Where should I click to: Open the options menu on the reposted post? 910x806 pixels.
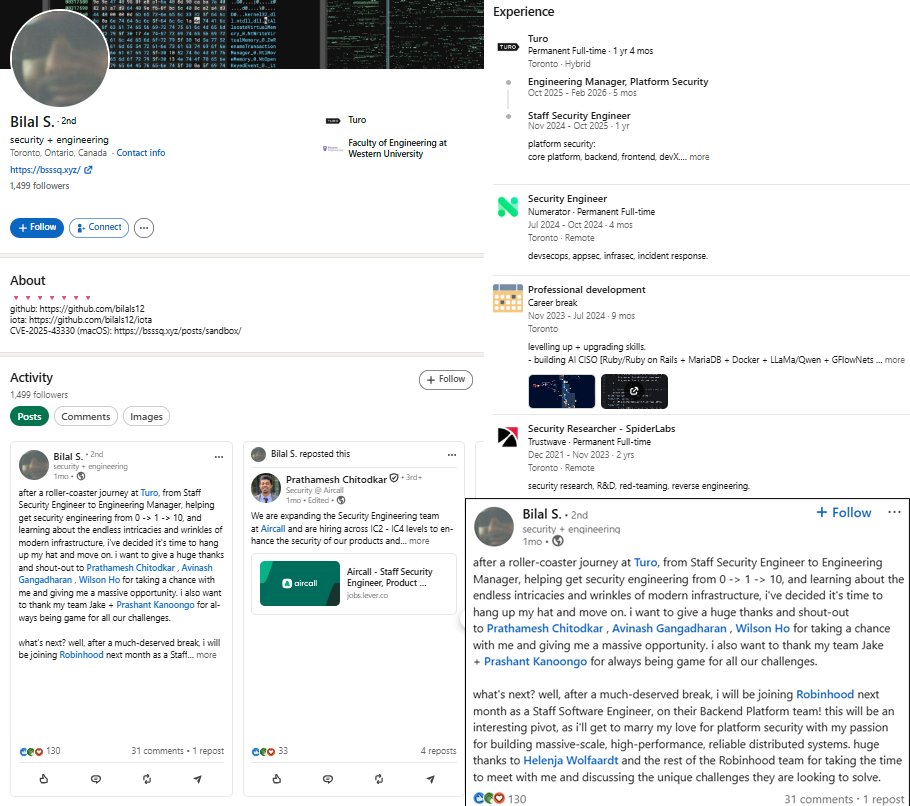[450, 456]
